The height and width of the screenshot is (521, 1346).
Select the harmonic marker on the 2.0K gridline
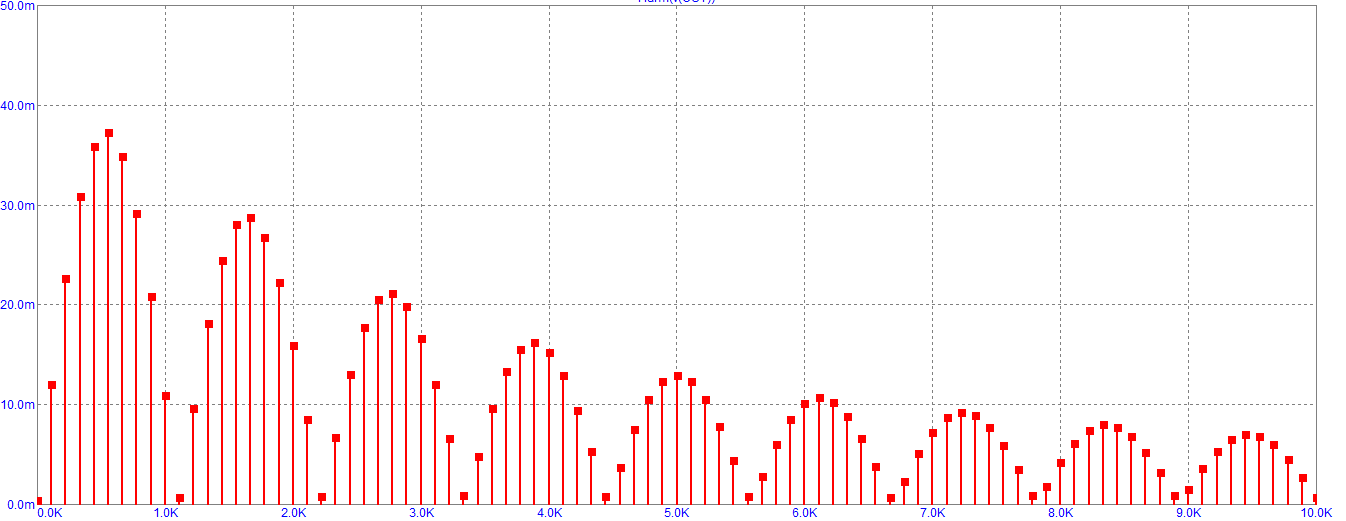tap(294, 346)
